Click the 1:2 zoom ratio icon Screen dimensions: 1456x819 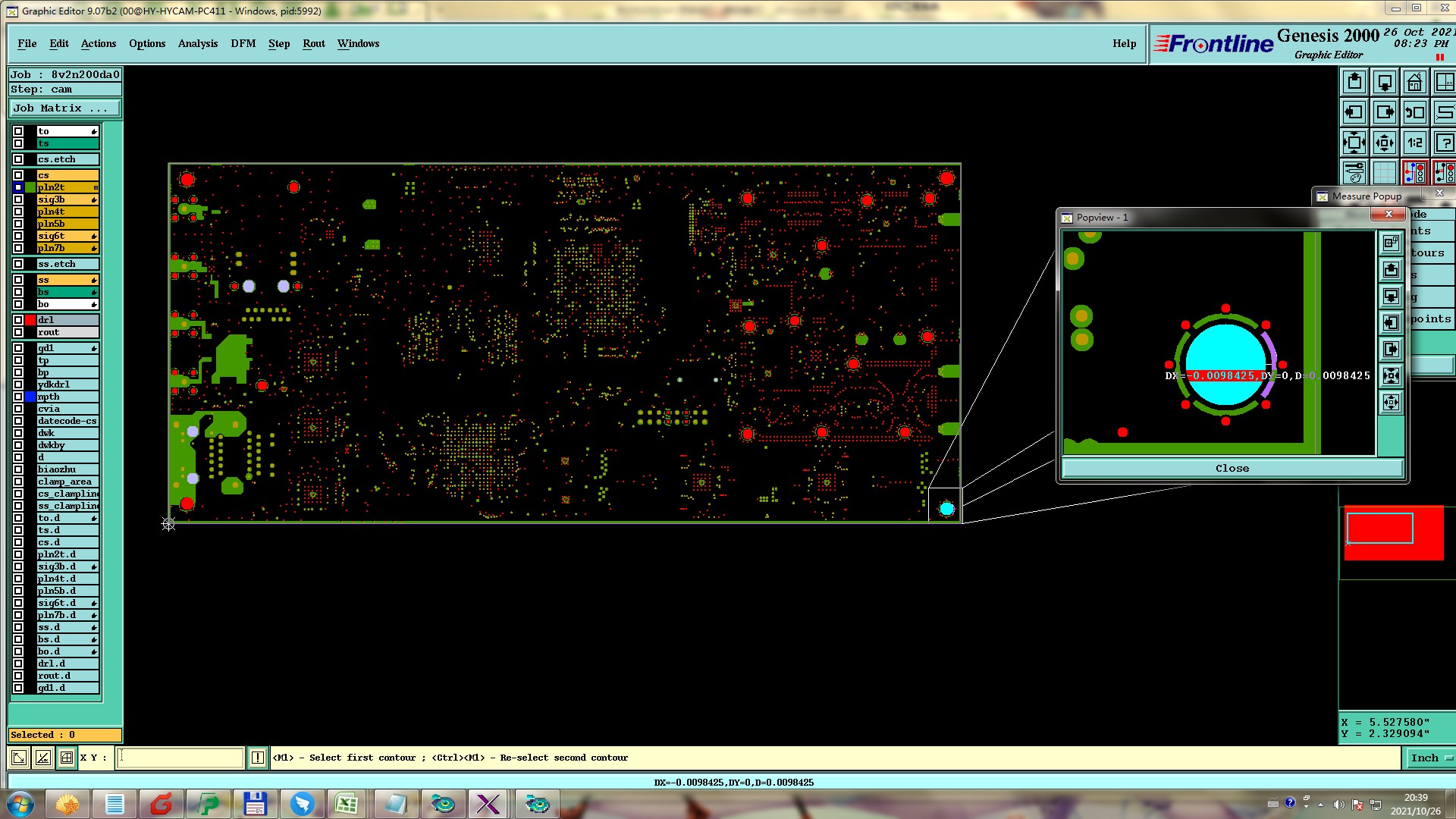(x=1414, y=143)
